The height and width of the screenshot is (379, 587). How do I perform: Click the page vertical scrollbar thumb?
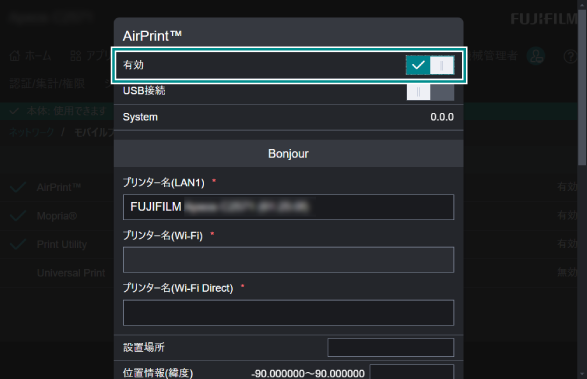[x=582, y=86]
